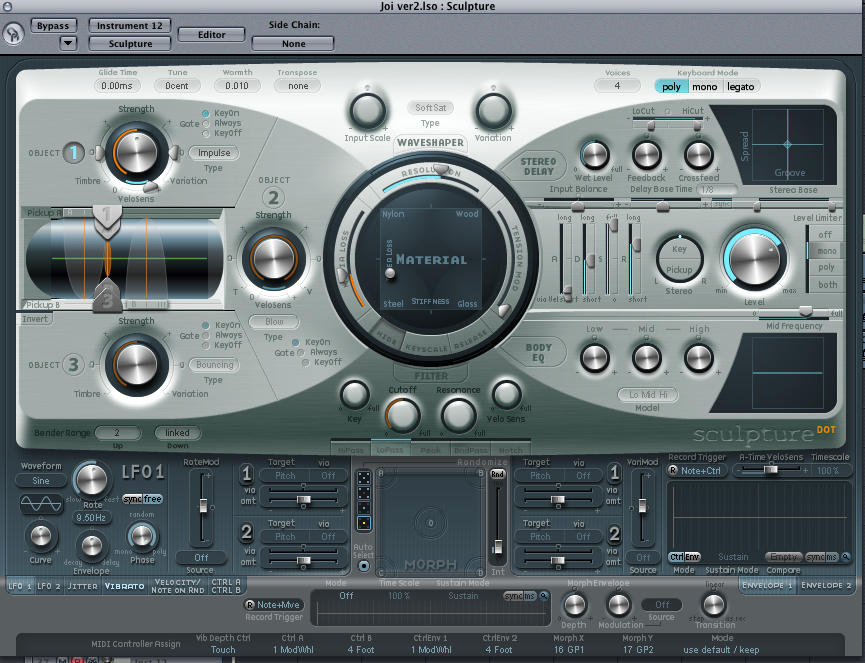Click the Object 1 Strength knob
865x663 pixels.
(x=136, y=153)
